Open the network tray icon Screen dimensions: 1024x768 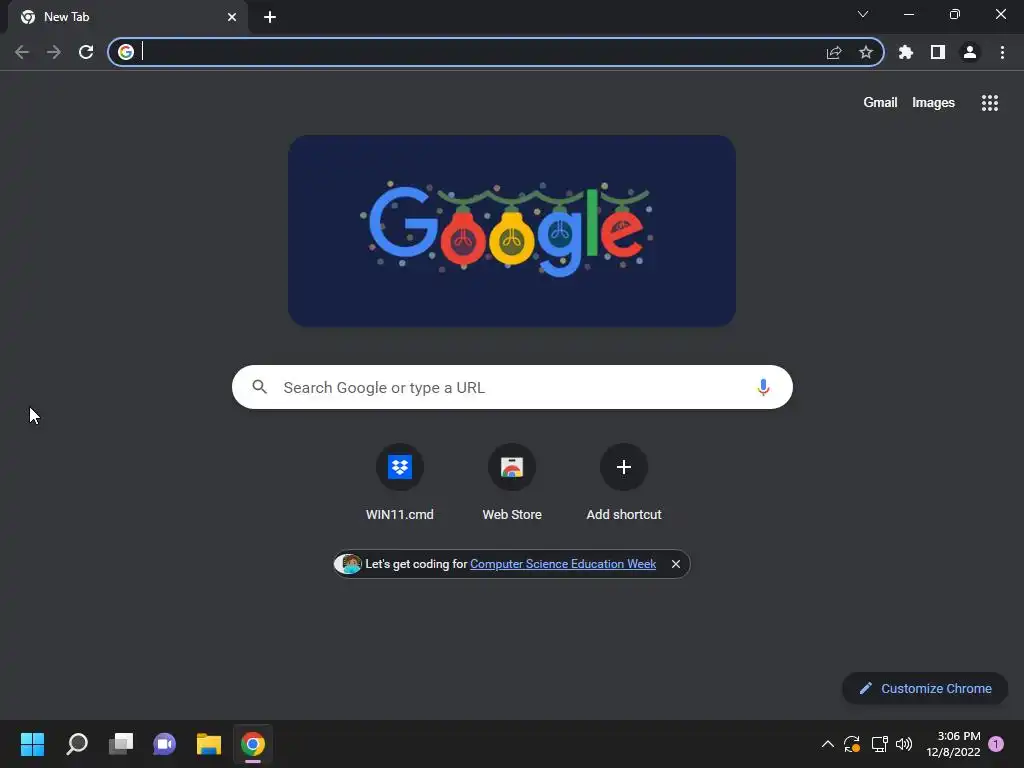(879, 744)
